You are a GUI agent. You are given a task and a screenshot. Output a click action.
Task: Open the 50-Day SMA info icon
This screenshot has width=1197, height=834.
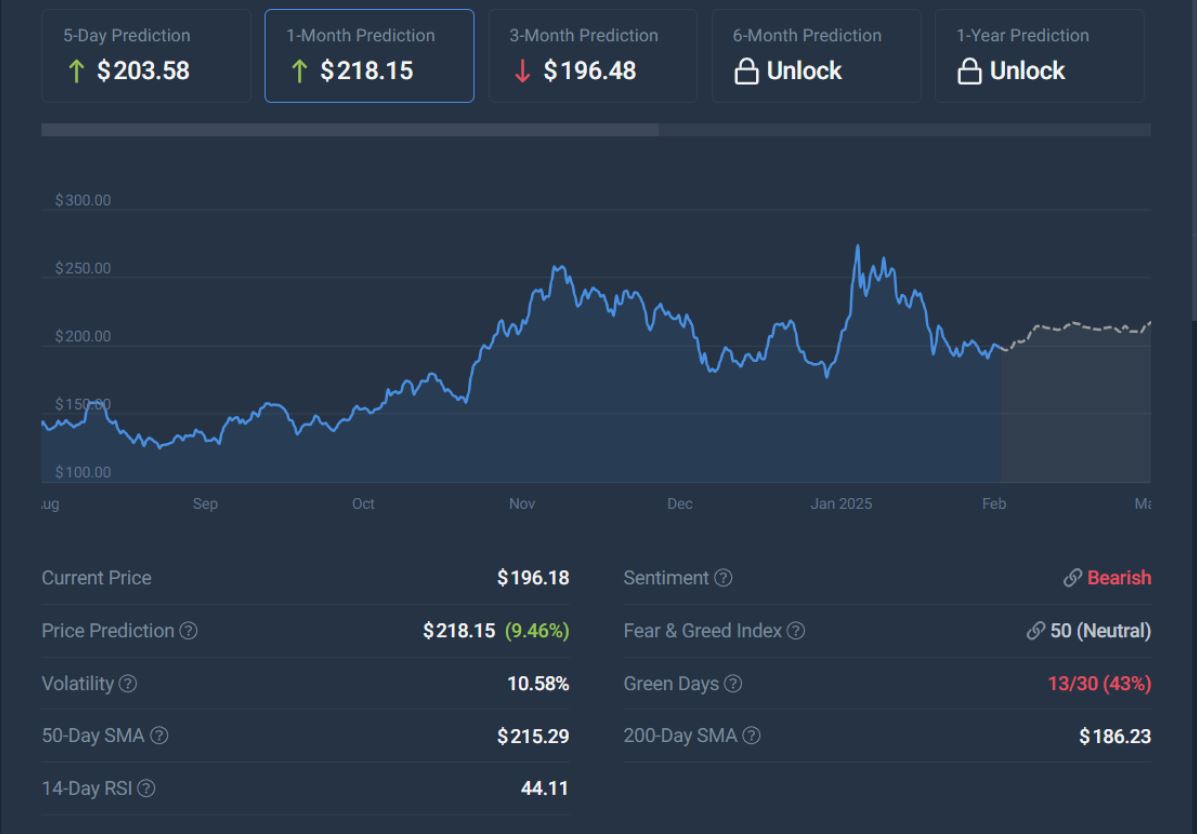pyautogui.click(x=159, y=736)
